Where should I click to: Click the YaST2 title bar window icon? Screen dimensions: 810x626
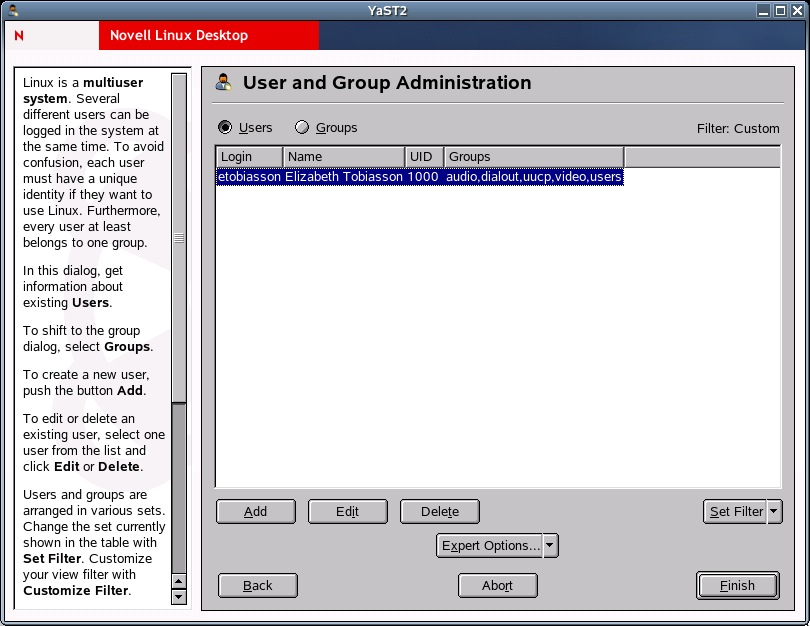[13, 10]
